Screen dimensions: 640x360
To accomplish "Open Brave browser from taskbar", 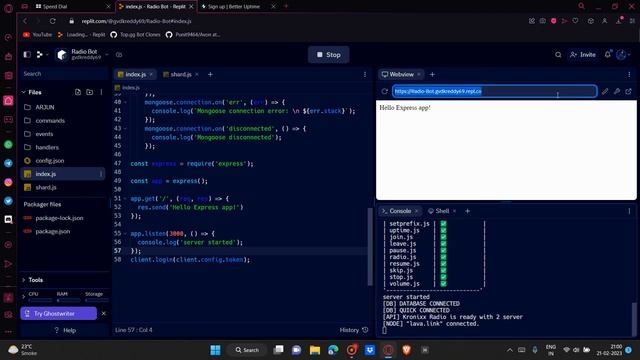I will 406,350.
